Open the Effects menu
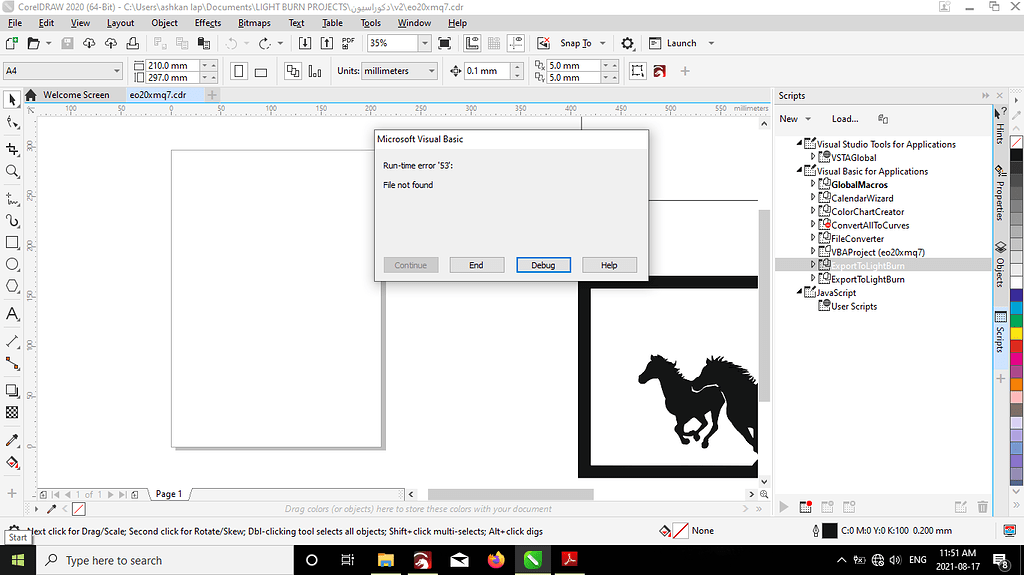The width and height of the screenshot is (1024, 575). point(208,23)
